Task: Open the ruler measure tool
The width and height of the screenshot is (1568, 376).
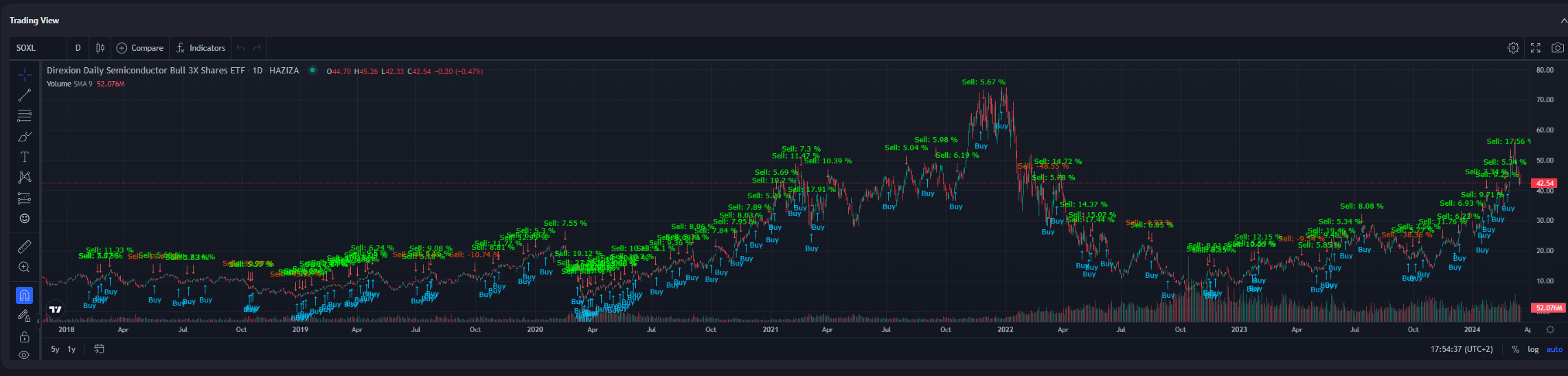Action: click(x=24, y=246)
